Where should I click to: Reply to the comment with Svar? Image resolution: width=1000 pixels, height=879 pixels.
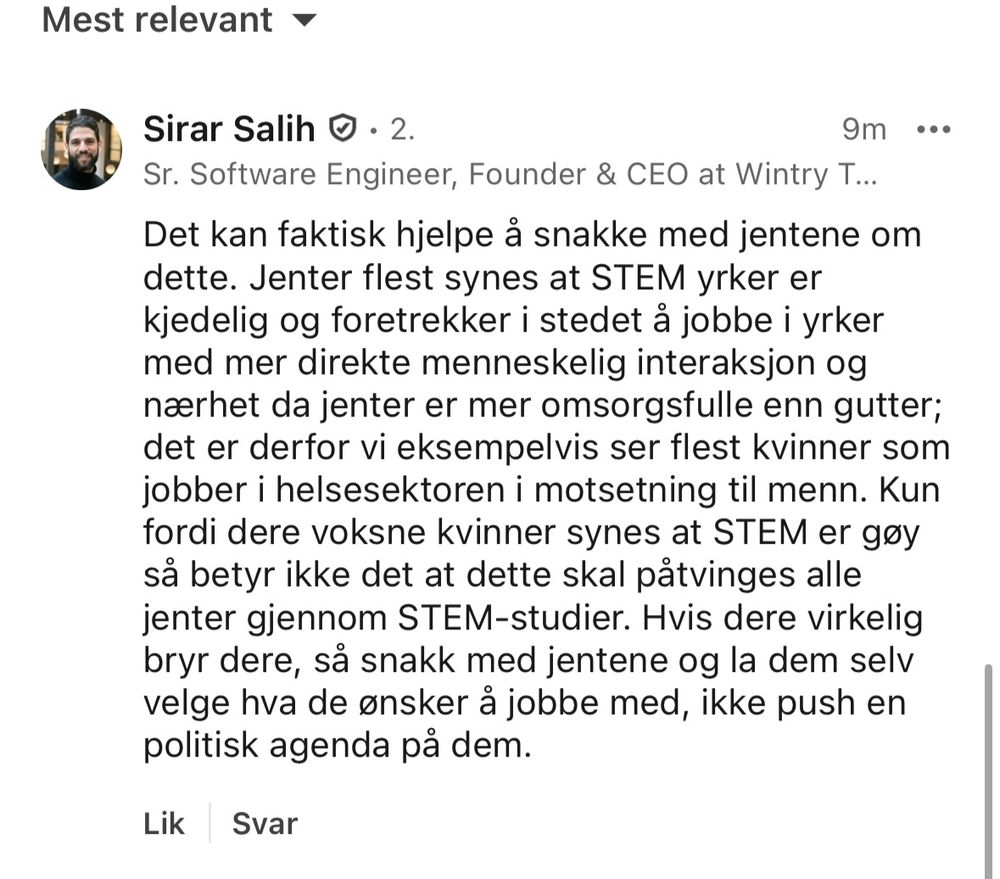pos(265,824)
